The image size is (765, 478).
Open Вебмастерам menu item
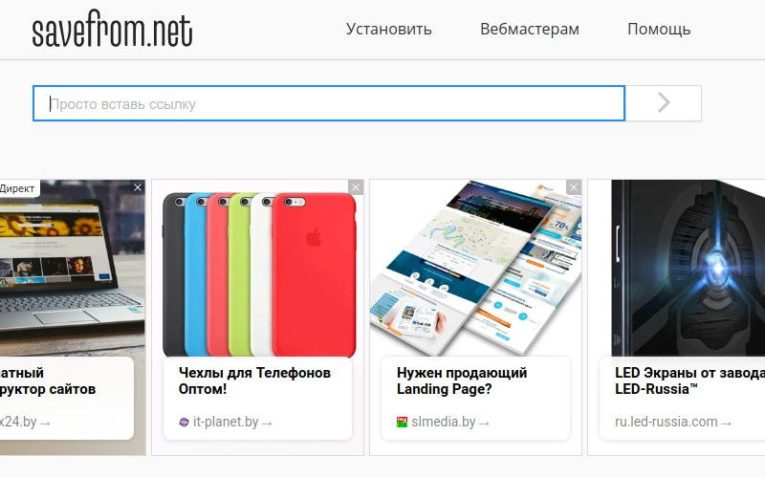click(530, 29)
